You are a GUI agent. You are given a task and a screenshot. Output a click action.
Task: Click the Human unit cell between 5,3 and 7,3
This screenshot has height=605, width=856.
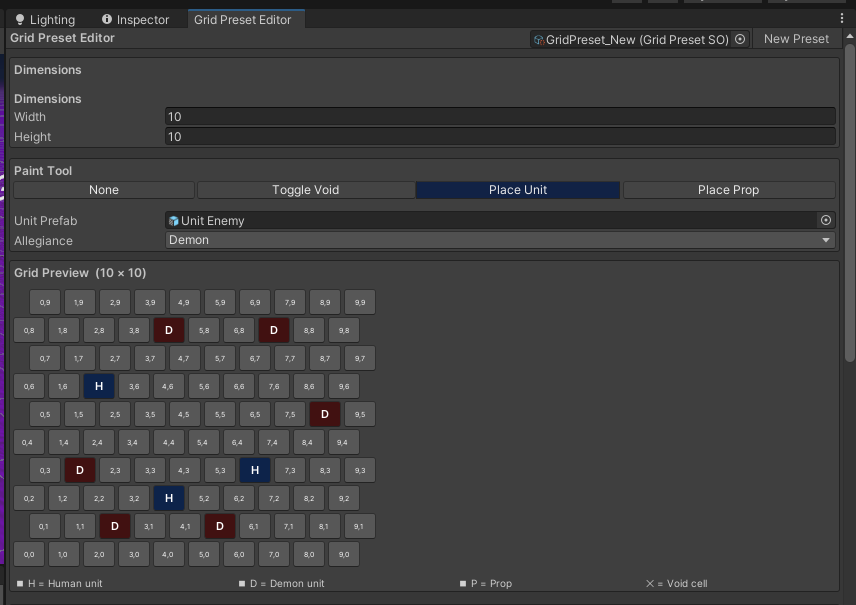click(x=255, y=470)
